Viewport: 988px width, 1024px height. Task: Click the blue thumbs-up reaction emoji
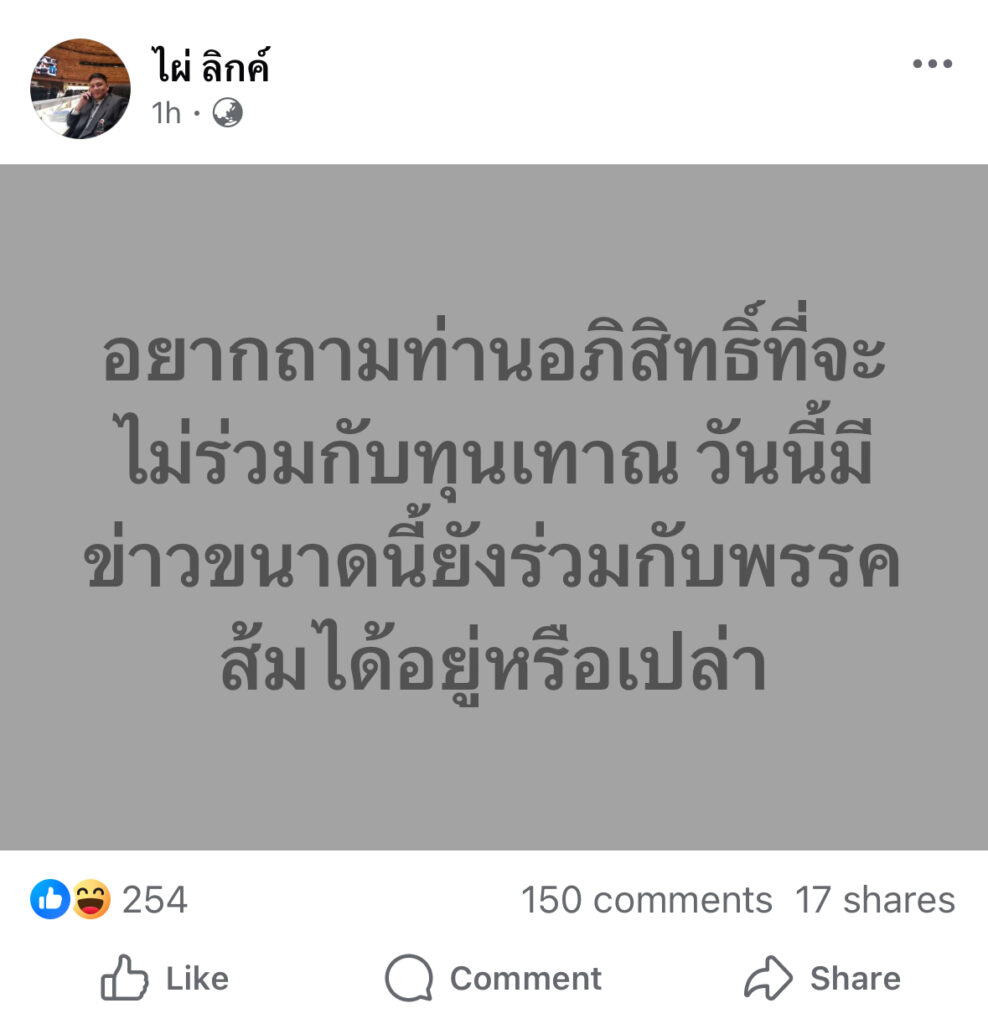pos(50,899)
